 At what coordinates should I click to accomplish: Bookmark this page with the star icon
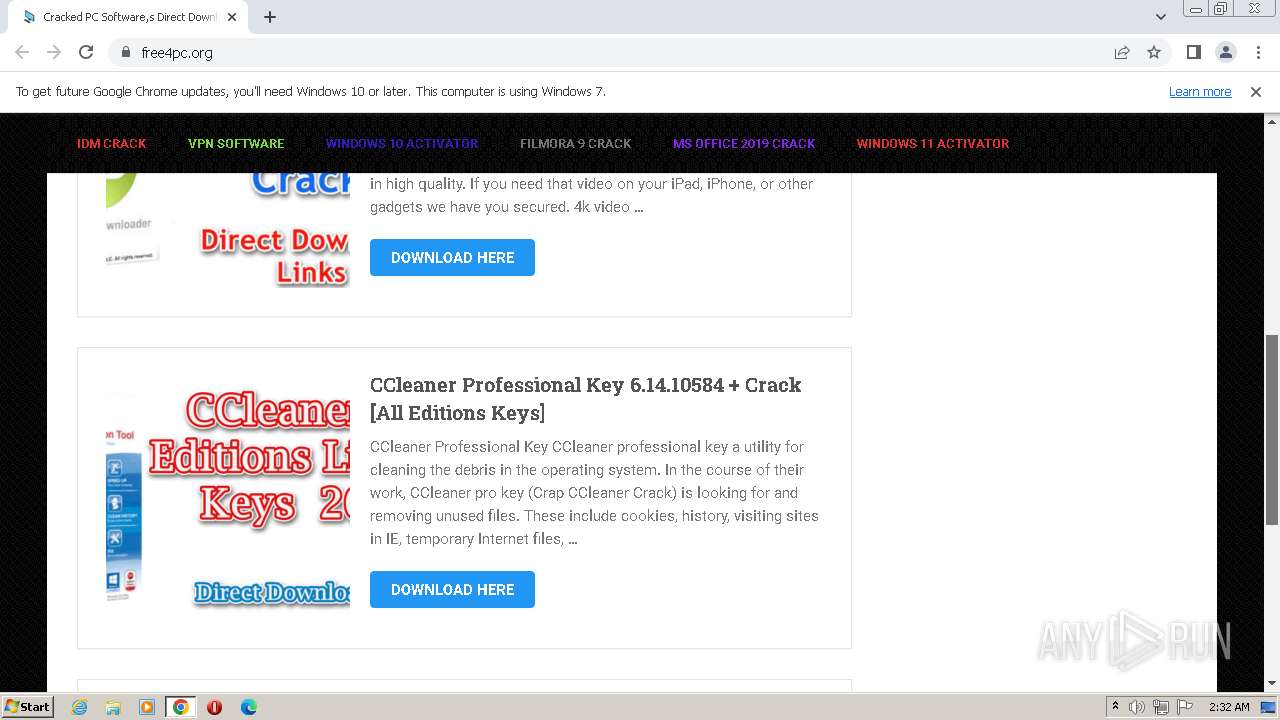[1154, 52]
